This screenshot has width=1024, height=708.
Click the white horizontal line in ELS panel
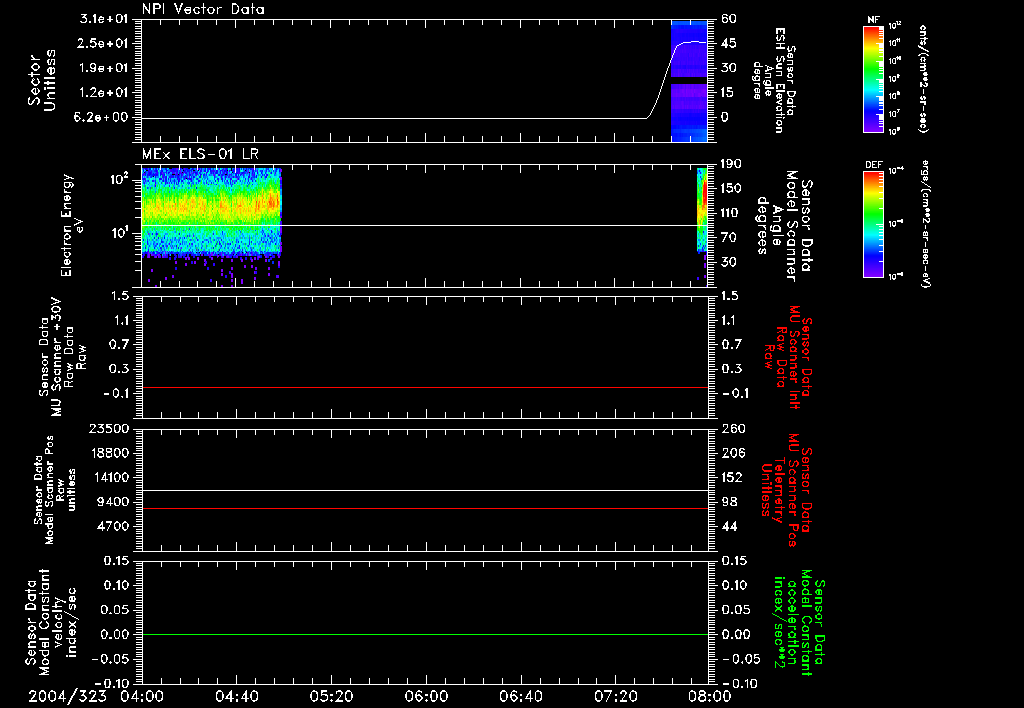click(x=424, y=225)
